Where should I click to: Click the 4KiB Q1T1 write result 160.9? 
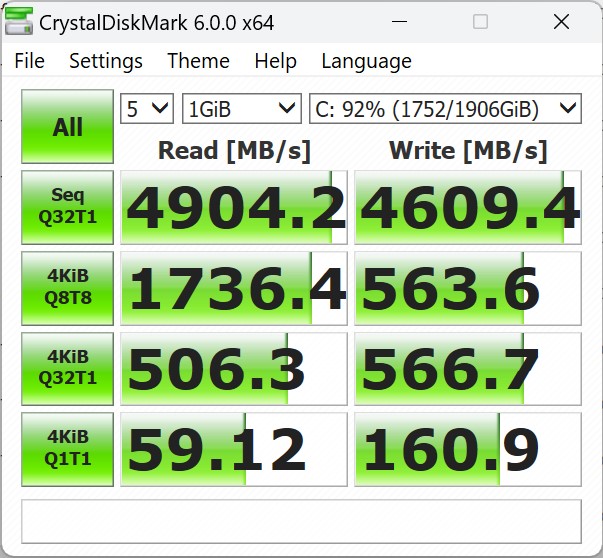click(468, 449)
